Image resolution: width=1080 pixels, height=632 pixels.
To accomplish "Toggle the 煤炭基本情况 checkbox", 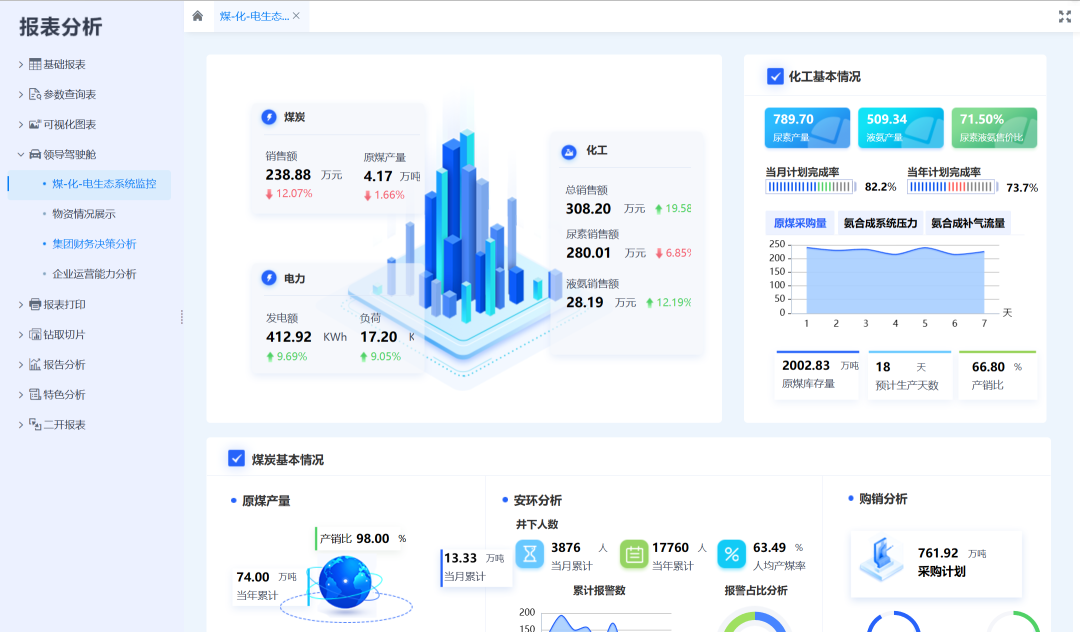I will (237, 459).
